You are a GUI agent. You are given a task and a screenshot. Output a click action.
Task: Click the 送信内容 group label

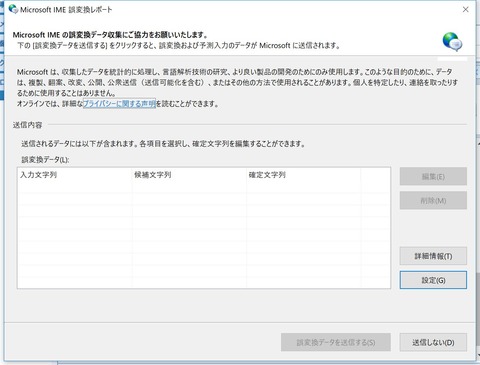[x=27, y=125]
